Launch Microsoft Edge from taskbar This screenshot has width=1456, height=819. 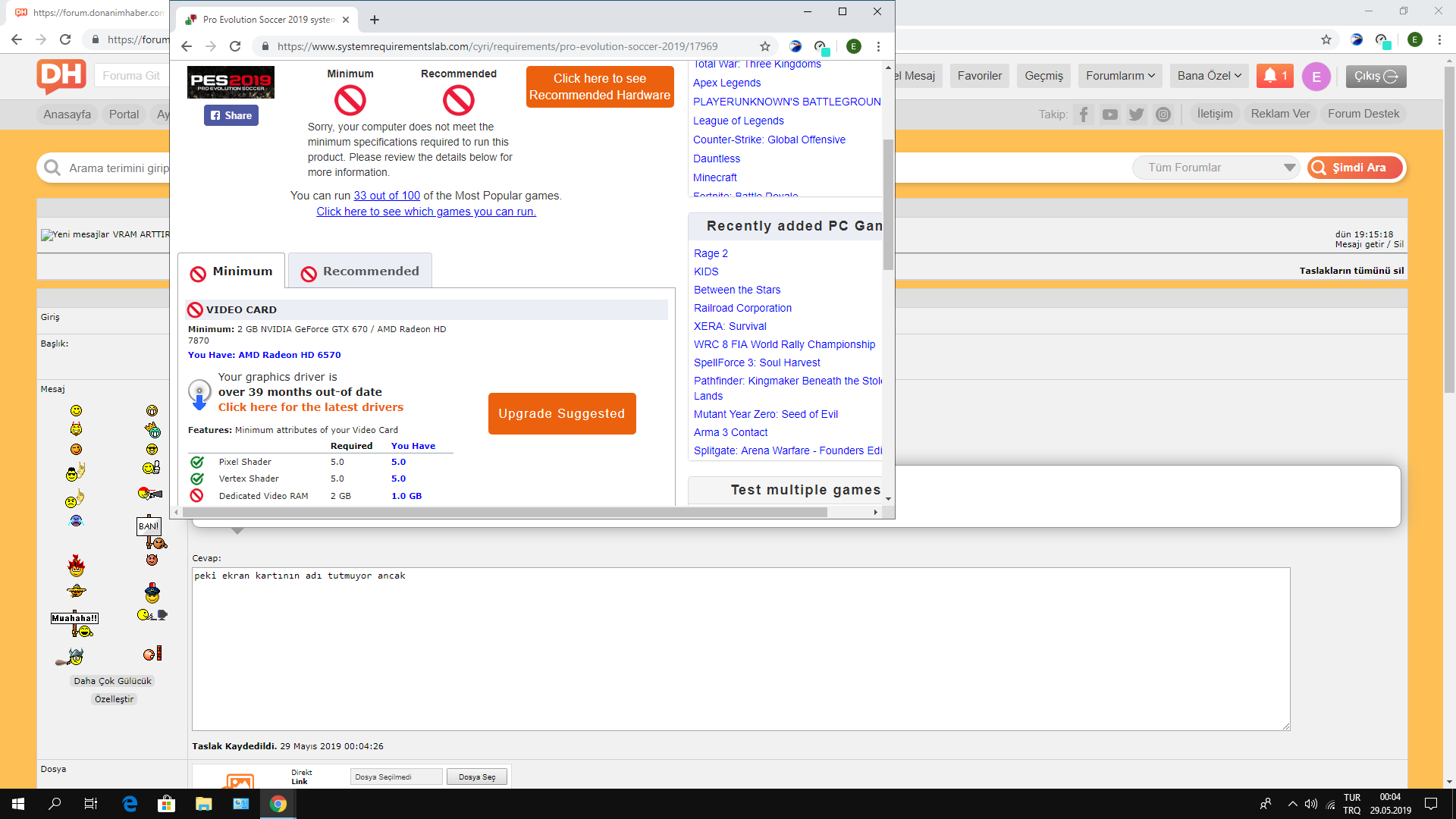[x=130, y=804]
